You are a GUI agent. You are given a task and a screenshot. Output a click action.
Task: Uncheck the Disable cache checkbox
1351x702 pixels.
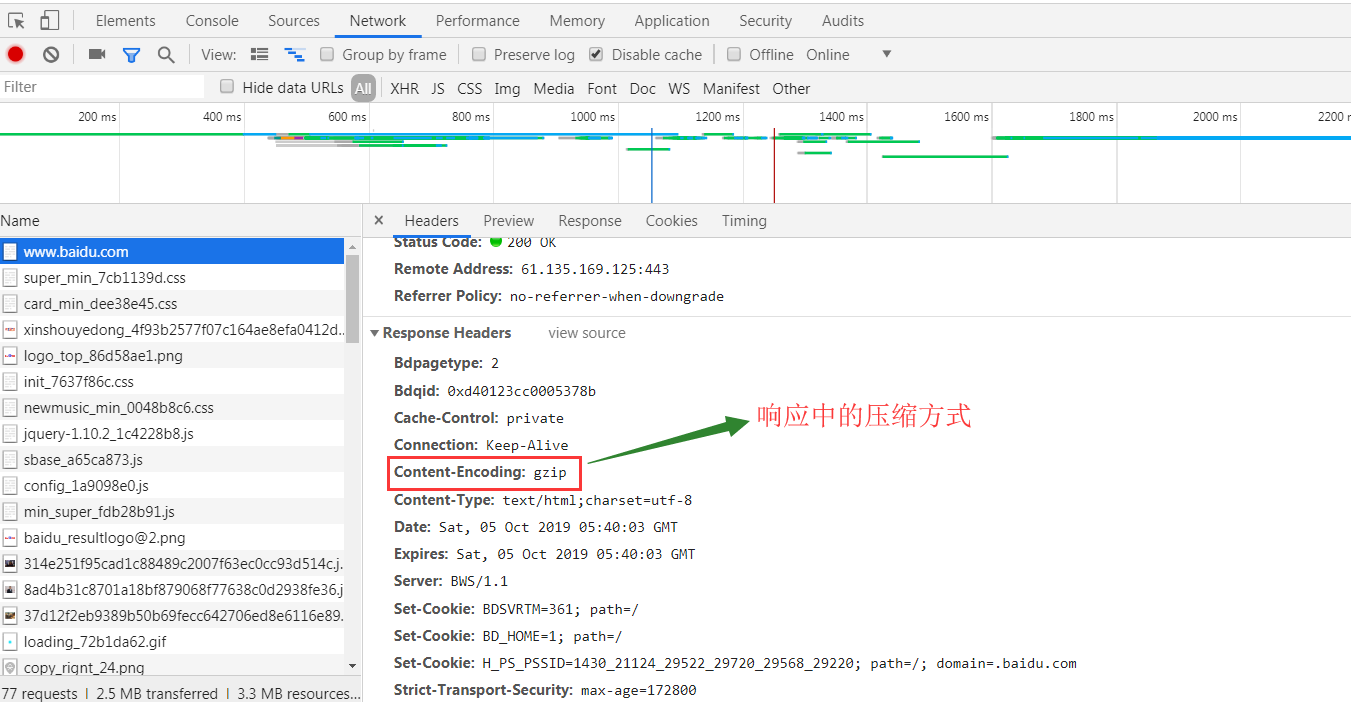click(x=596, y=55)
